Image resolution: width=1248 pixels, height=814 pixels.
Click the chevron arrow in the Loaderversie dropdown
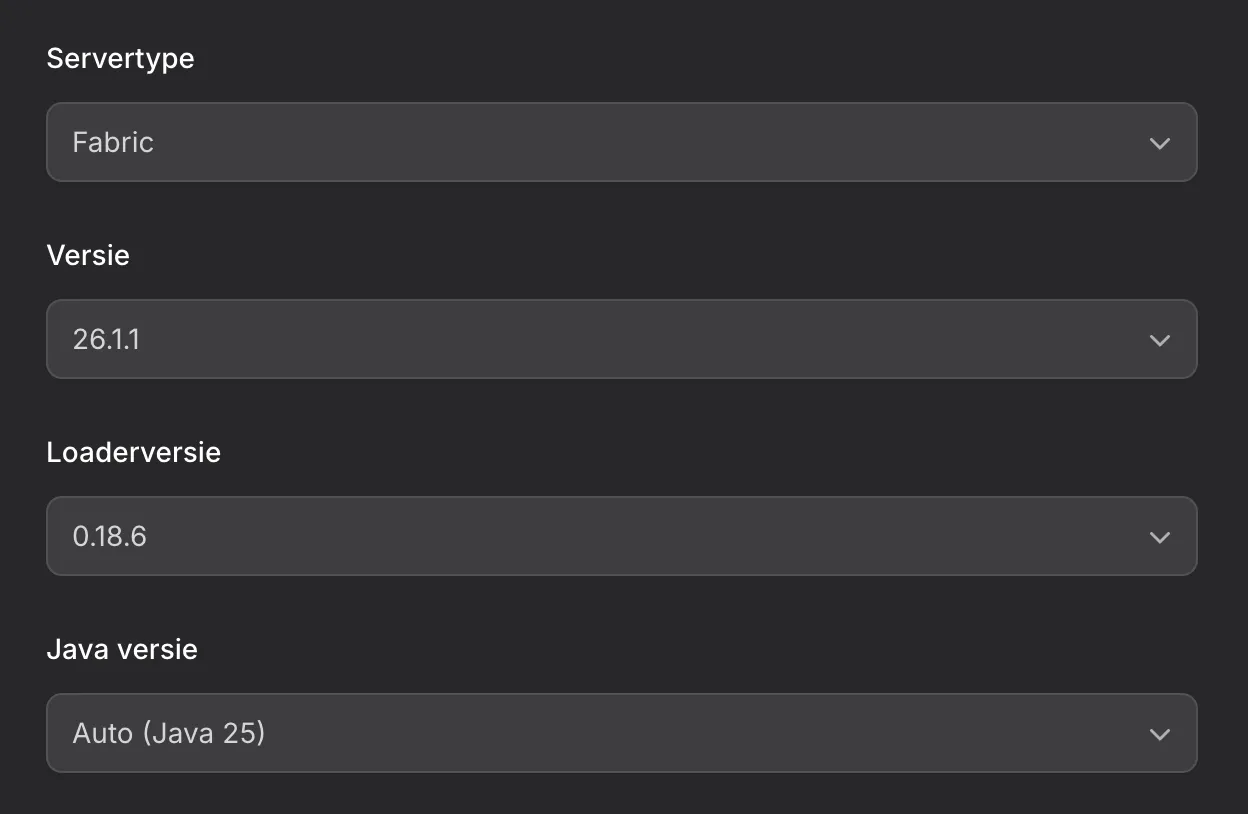click(x=1159, y=537)
